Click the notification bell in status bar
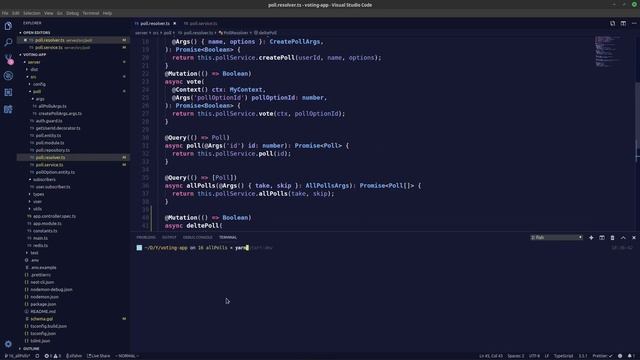This screenshot has height=360, width=640. [x=630, y=356]
